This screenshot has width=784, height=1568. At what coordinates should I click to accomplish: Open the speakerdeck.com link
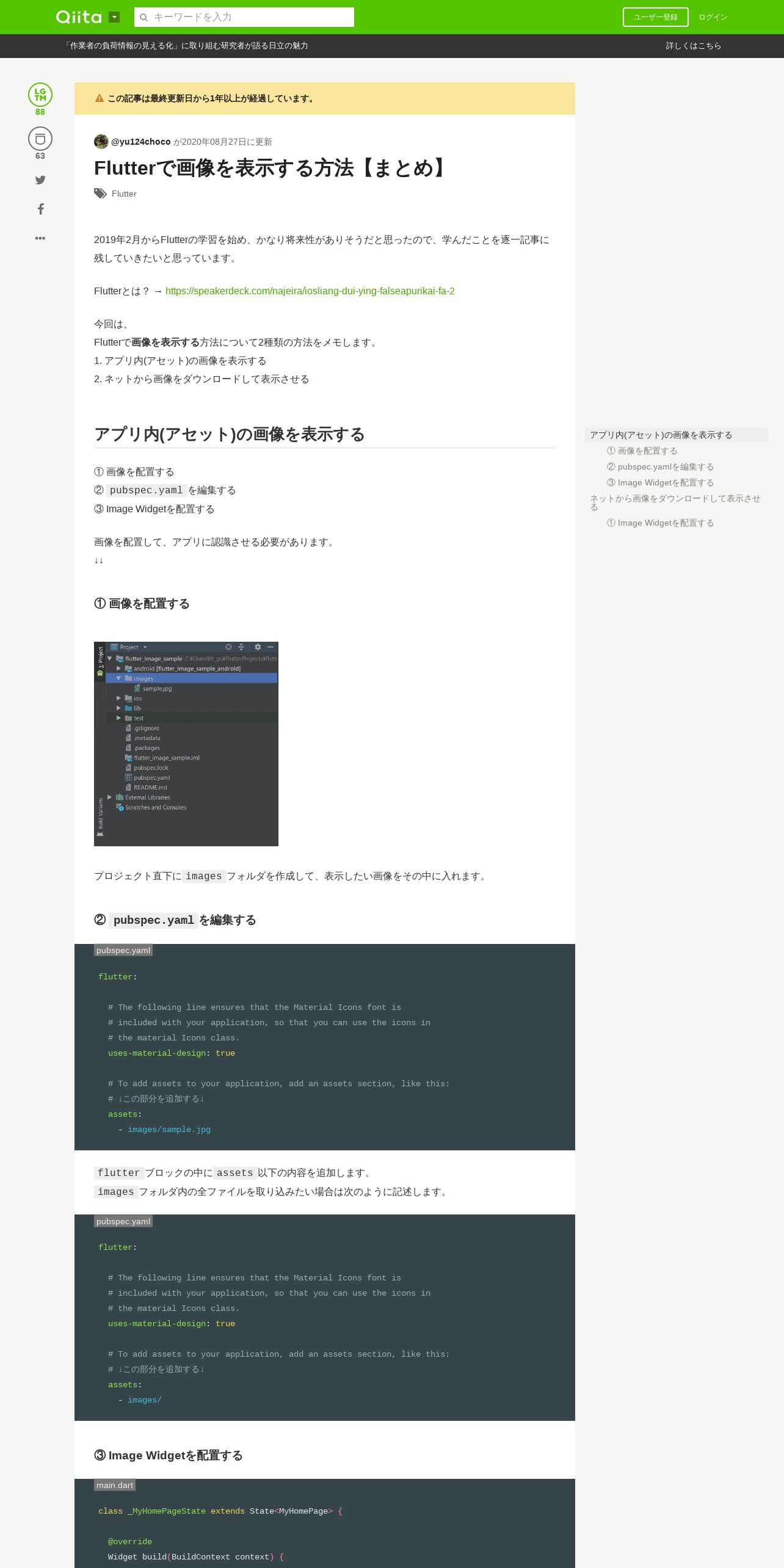coord(310,291)
